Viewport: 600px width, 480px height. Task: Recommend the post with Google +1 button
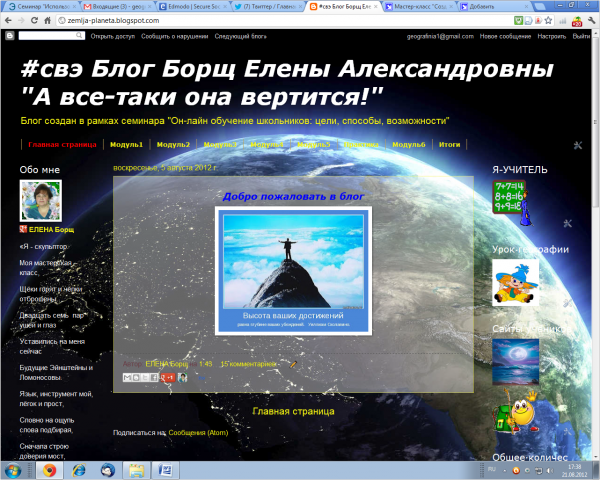(x=168, y=378)
